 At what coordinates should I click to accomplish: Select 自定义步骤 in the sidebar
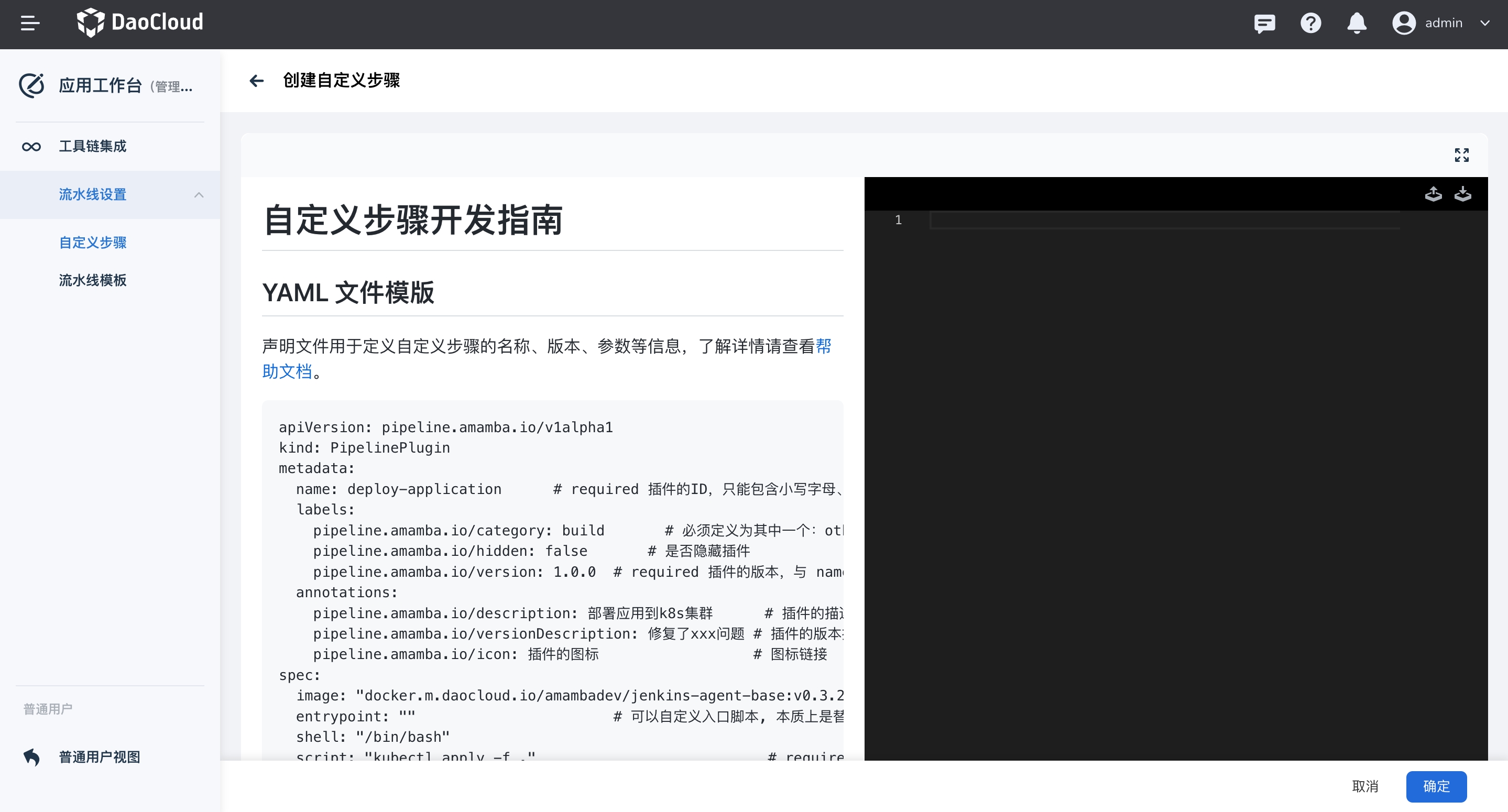[x=93, y=243]
